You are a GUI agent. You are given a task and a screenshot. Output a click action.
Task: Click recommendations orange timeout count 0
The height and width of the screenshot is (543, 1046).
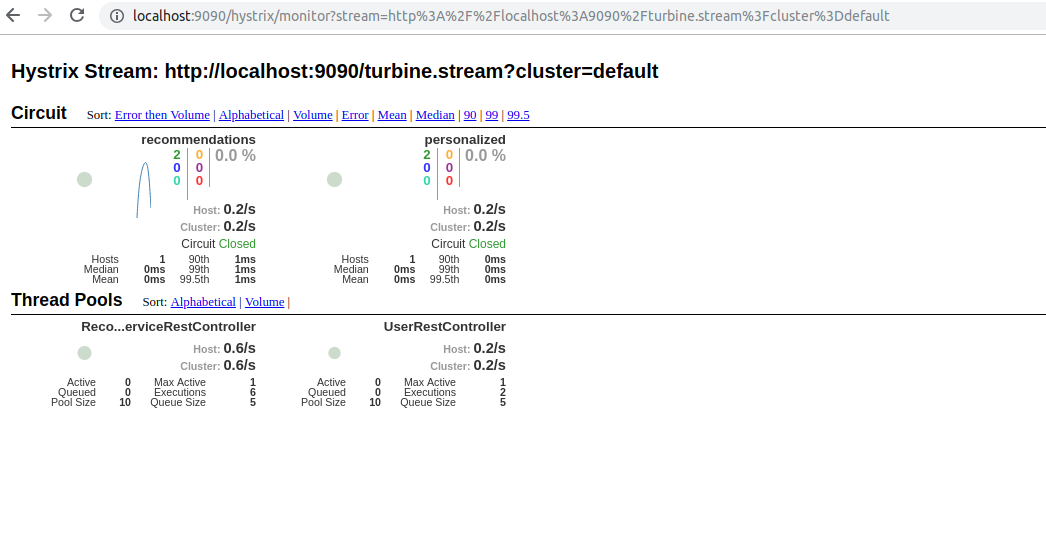click(x=199, y=155)
